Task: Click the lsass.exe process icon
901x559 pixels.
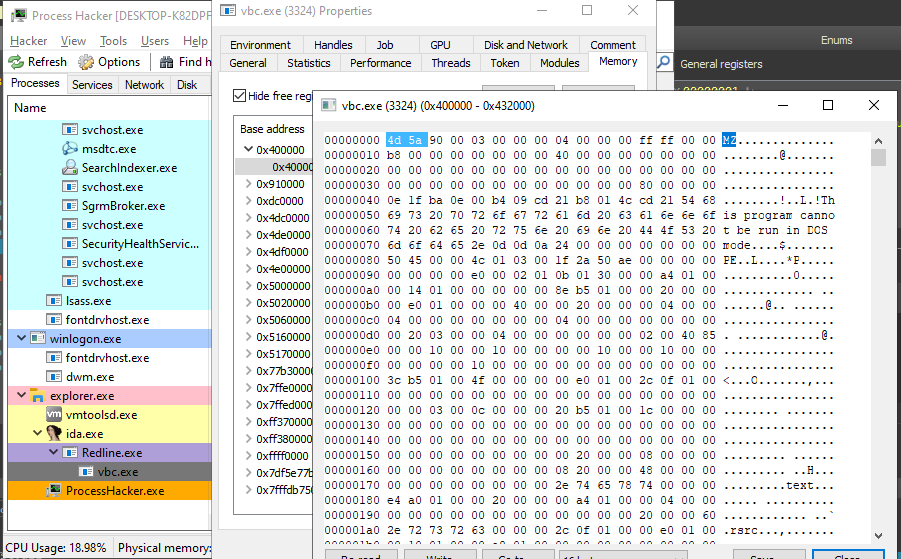Action: tap(53, 300)
